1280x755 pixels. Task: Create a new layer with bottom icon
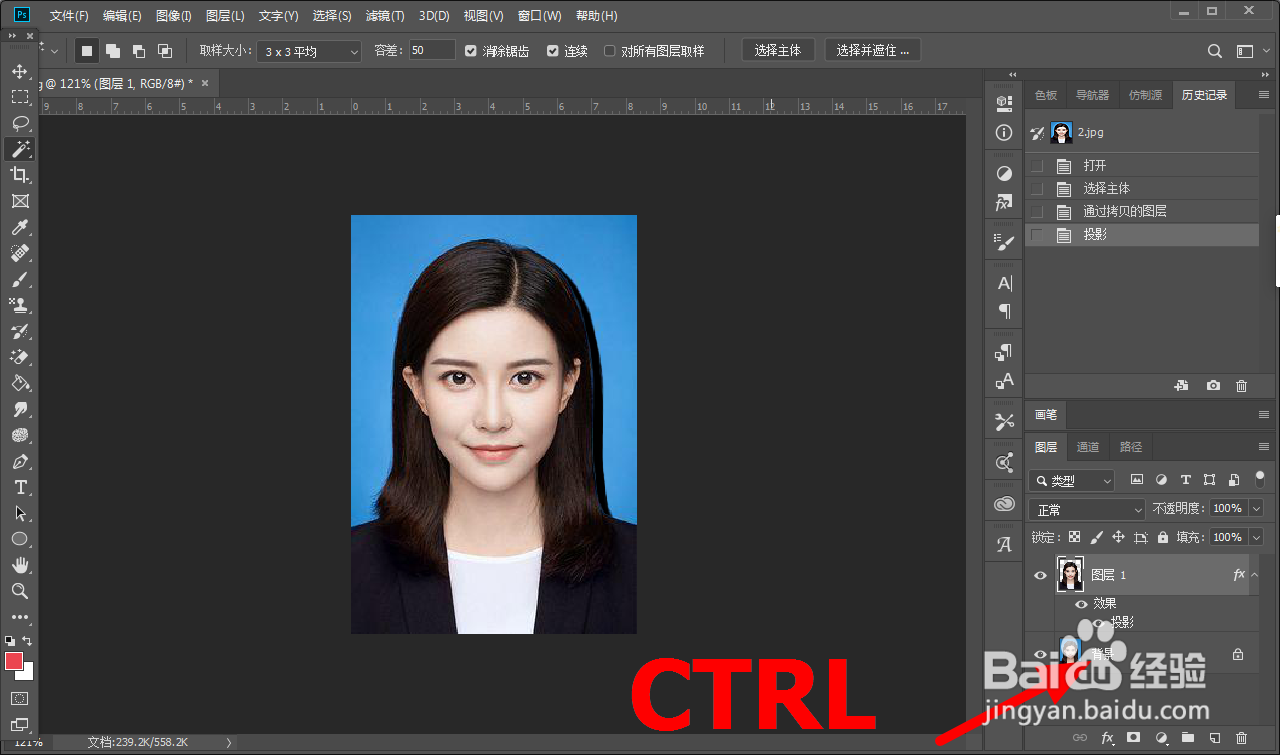pos(1214,738)
